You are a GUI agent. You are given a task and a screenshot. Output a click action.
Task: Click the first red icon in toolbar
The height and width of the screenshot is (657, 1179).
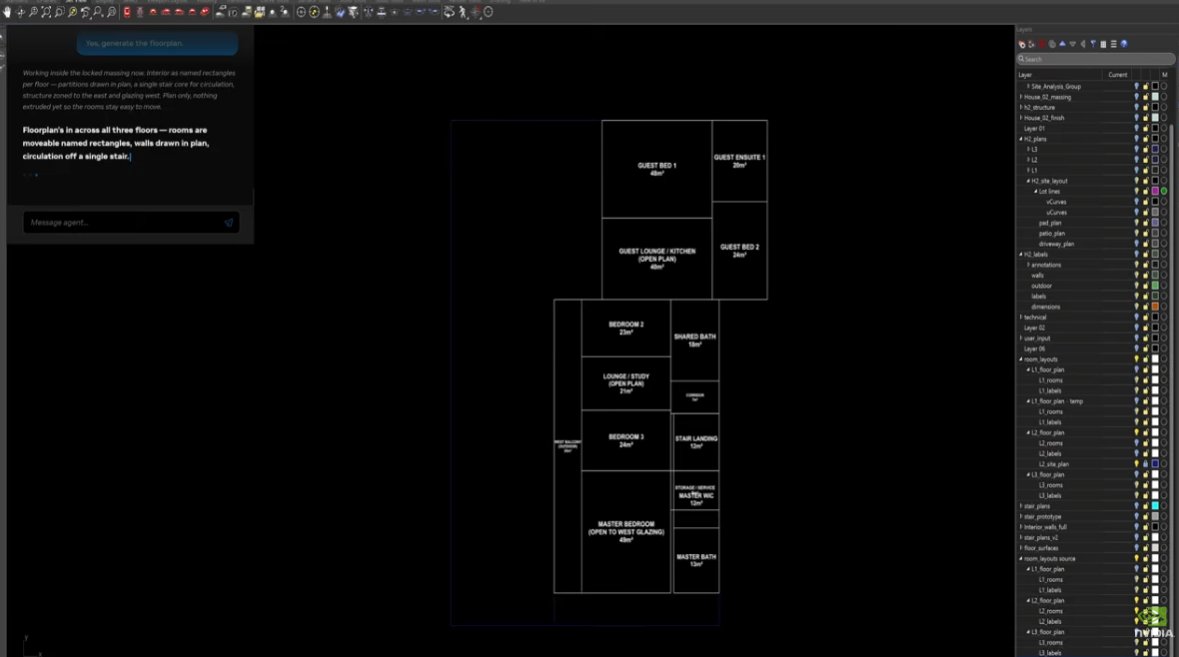127,12
